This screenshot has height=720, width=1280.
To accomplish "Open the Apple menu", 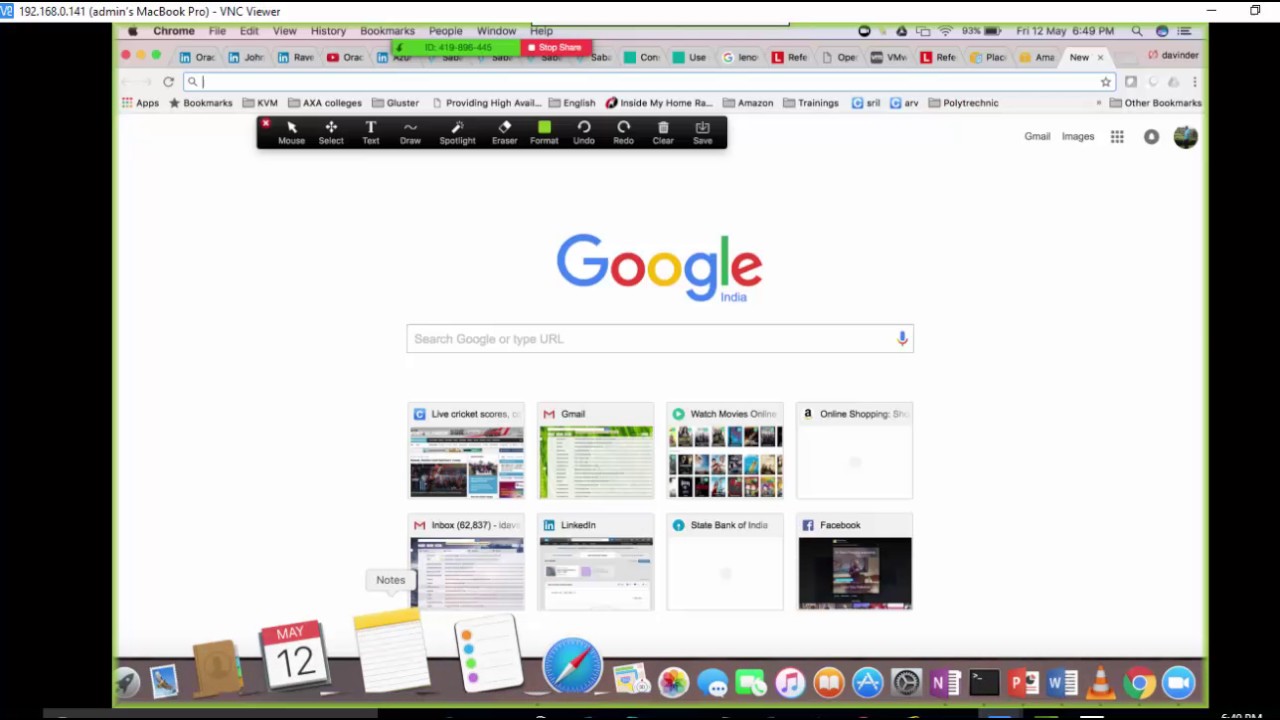I will click(132, 31).
